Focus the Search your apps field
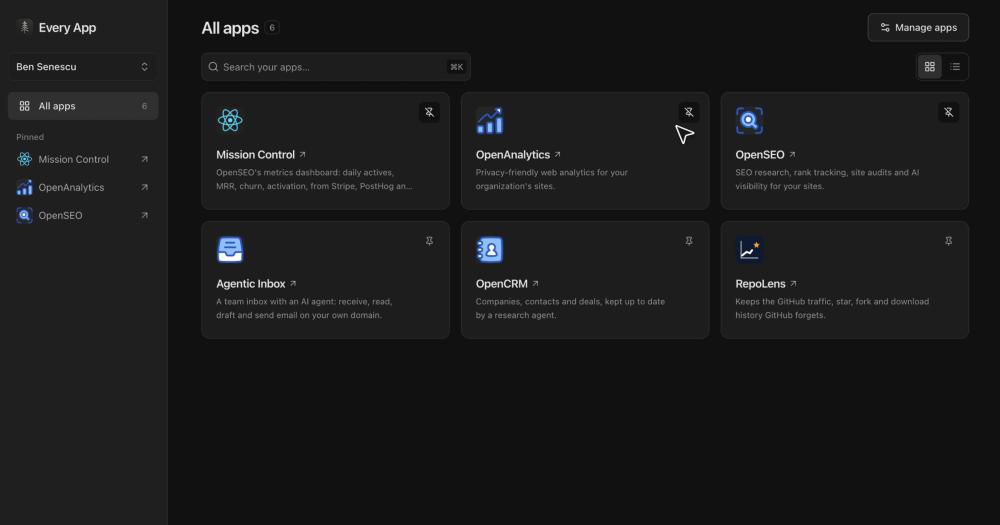The image size is (1000, 525). click(x=336, y=67)
